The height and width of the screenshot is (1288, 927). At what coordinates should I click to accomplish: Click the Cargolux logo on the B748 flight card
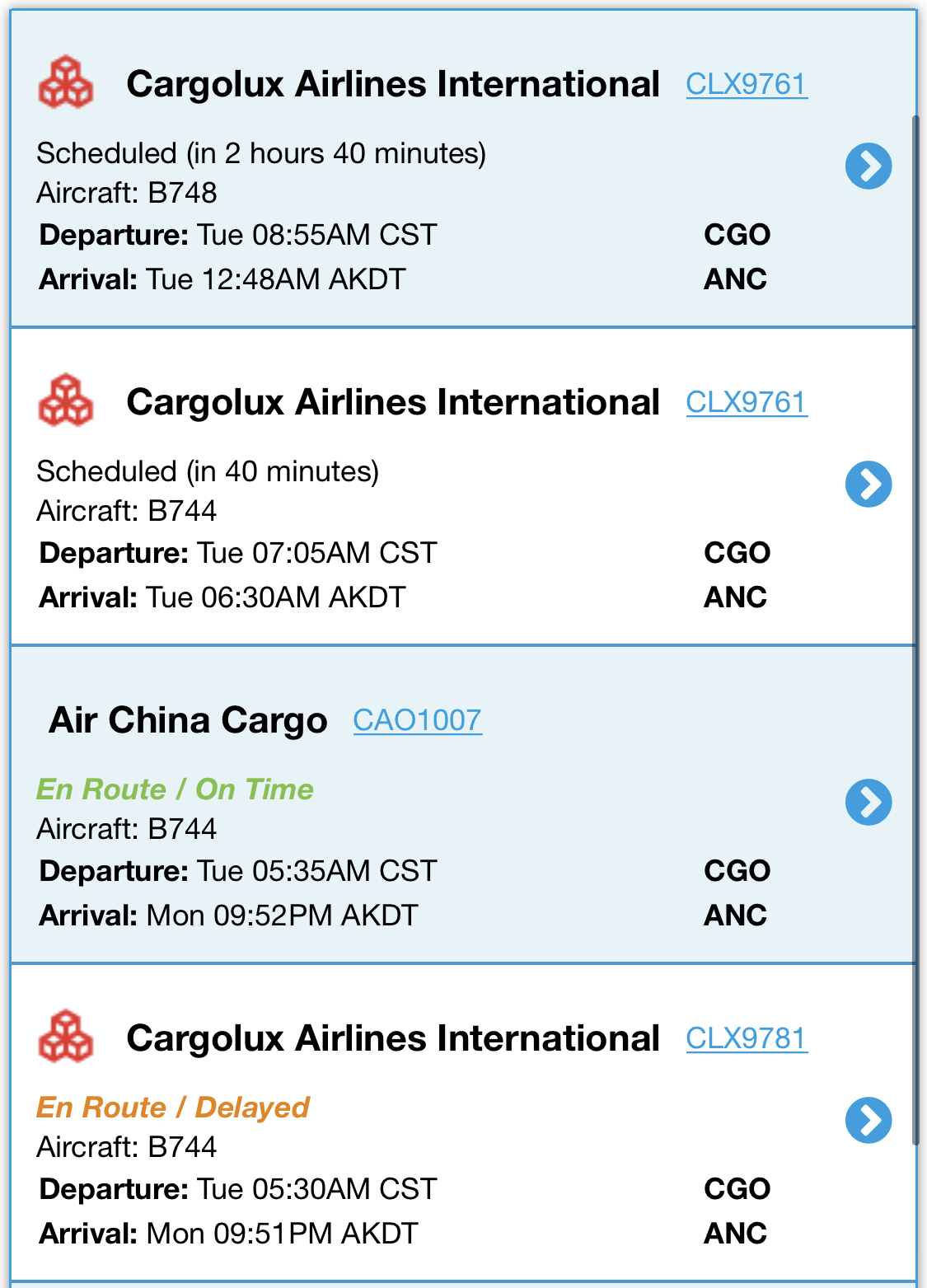(x=66, y=82)
